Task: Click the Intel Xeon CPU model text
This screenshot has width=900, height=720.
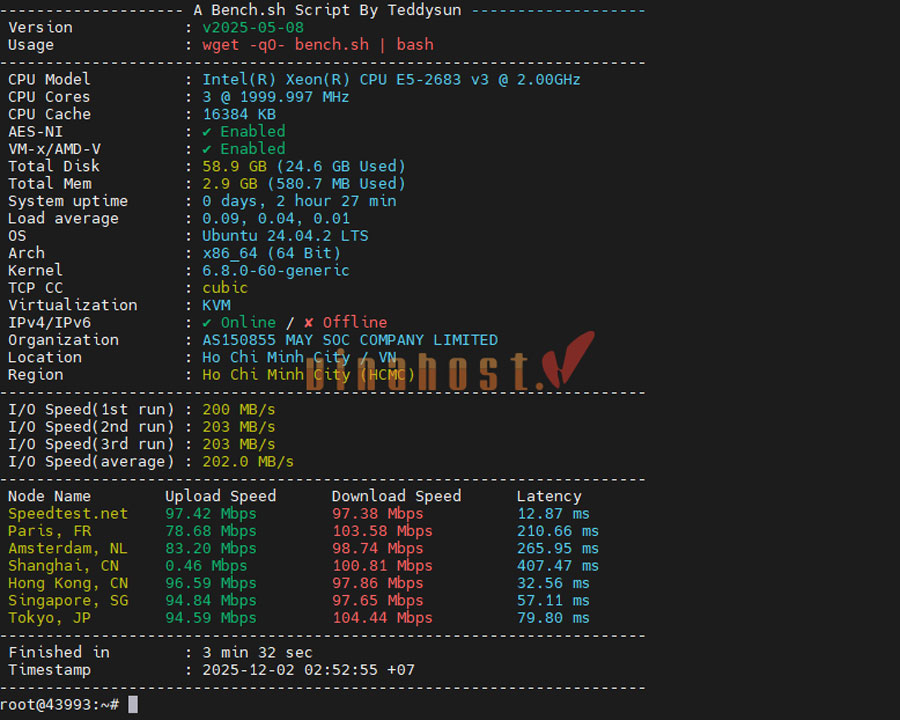Action: point(391,80)
